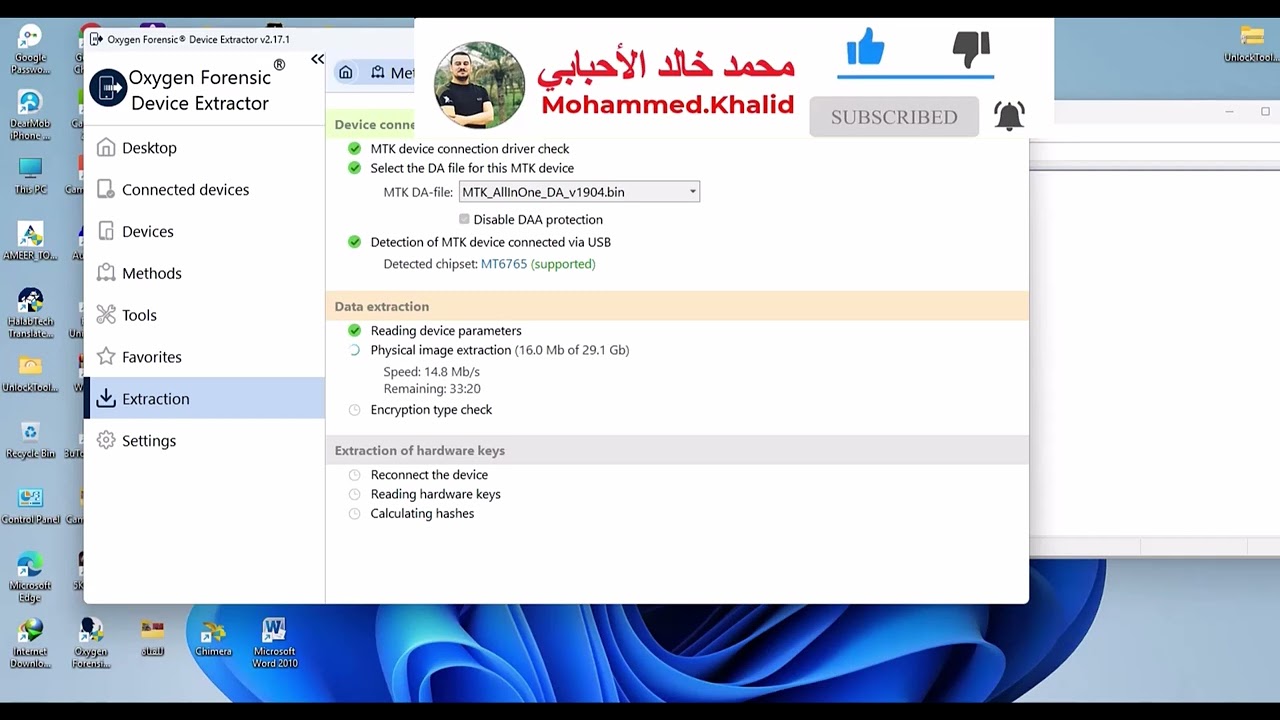The width and height of the screenshot is (1280, 720).
Task: Click the green check beside Select the DA file
Action: coord(354,168)
